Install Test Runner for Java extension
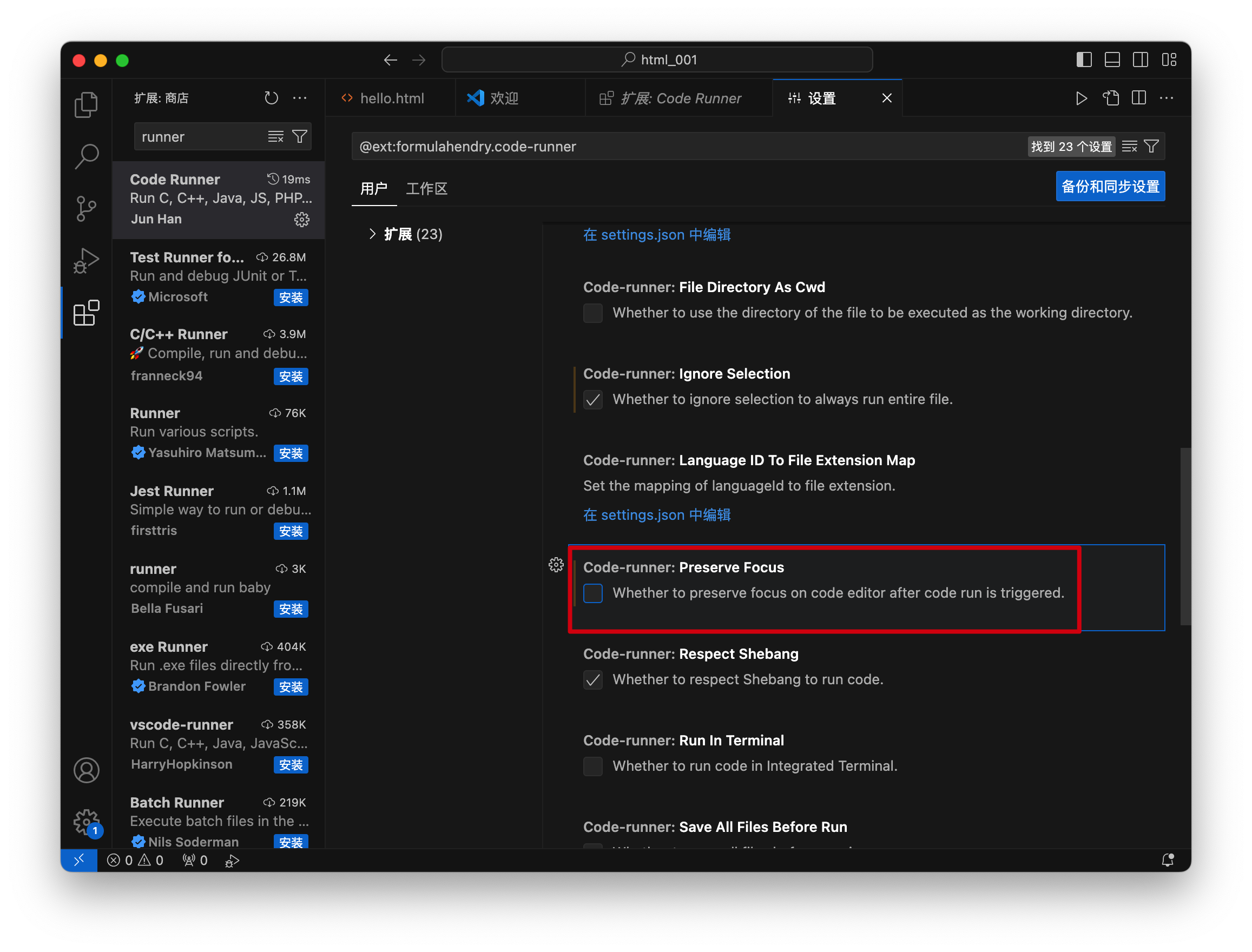The width and height of the screenshot is (1252, 952). [291, 297]
